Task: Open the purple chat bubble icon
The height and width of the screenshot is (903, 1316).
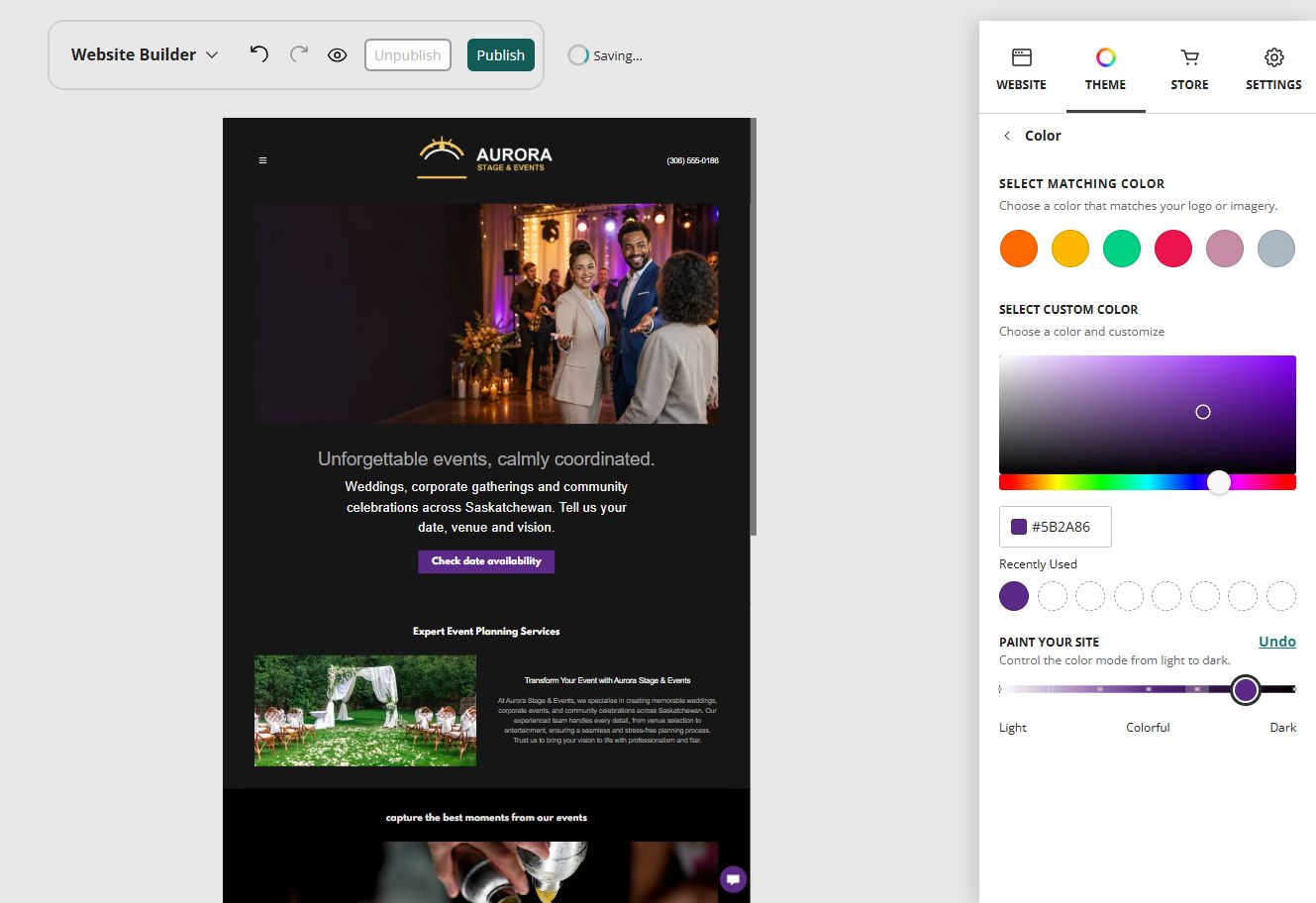Action: 733,879
